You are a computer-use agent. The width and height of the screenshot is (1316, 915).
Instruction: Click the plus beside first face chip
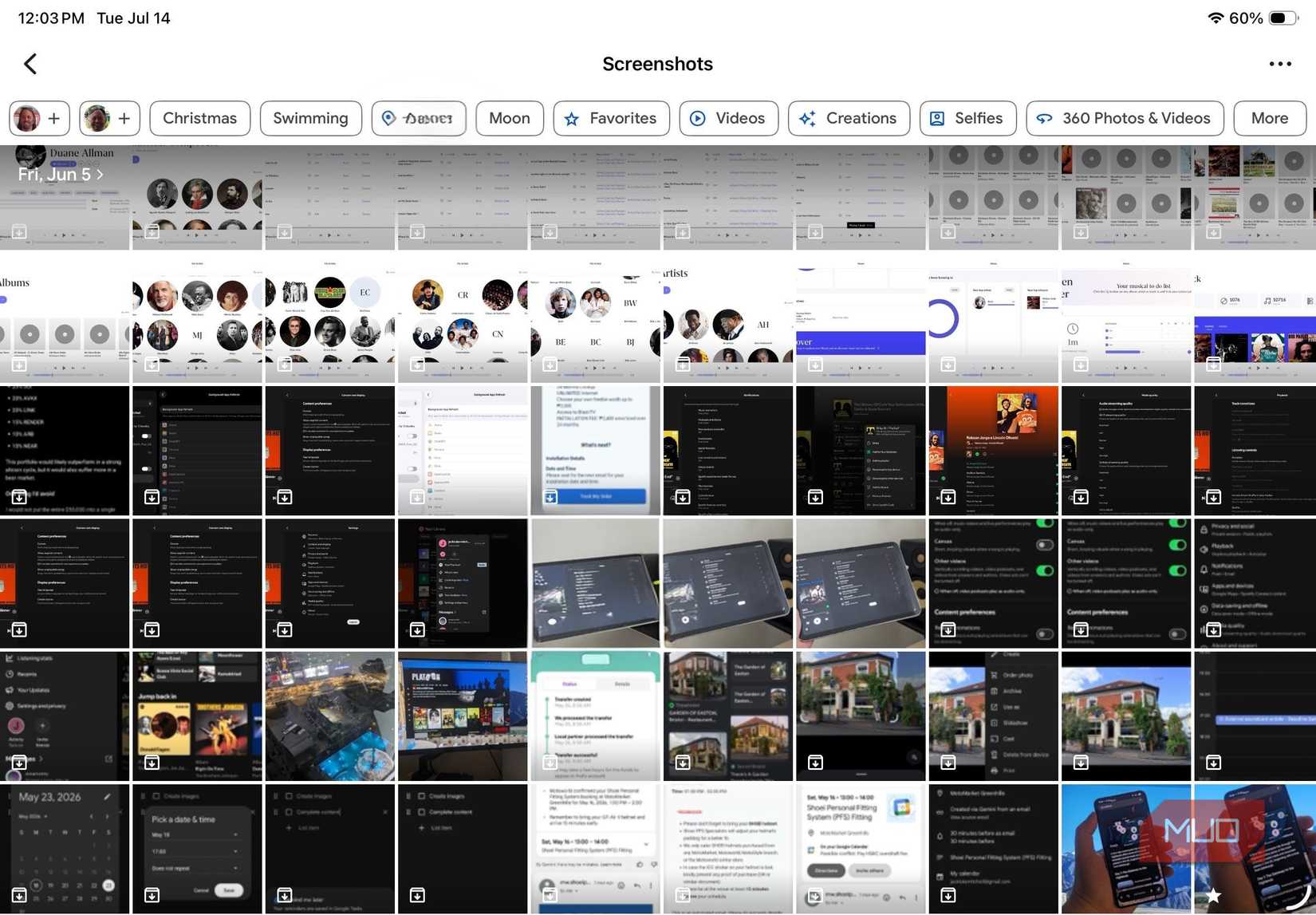54,118
